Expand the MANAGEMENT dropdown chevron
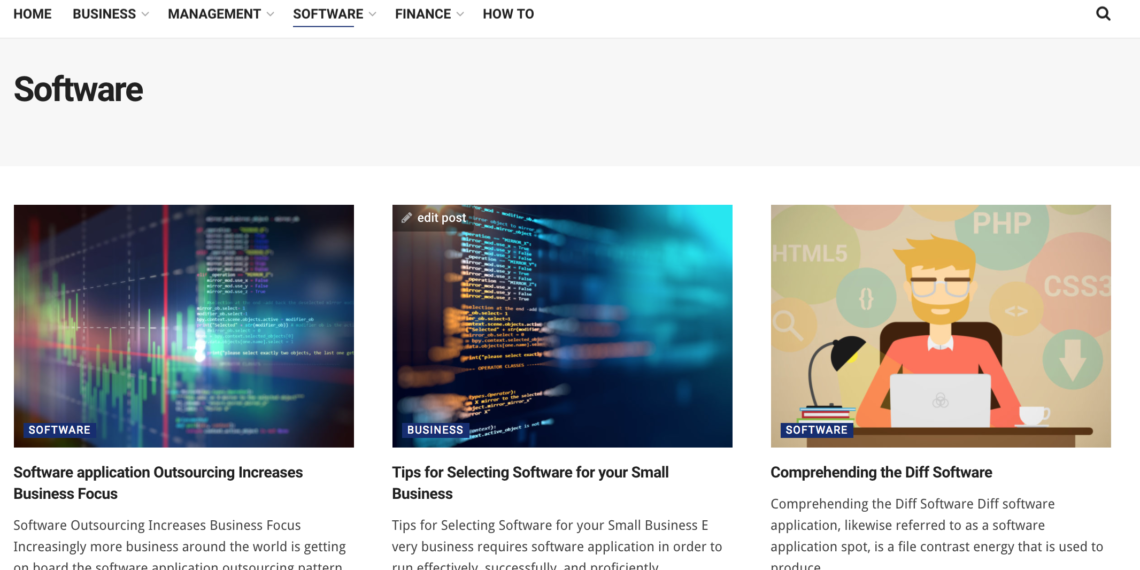Screen dimensions: 1140x570 [x=270, y=15]
